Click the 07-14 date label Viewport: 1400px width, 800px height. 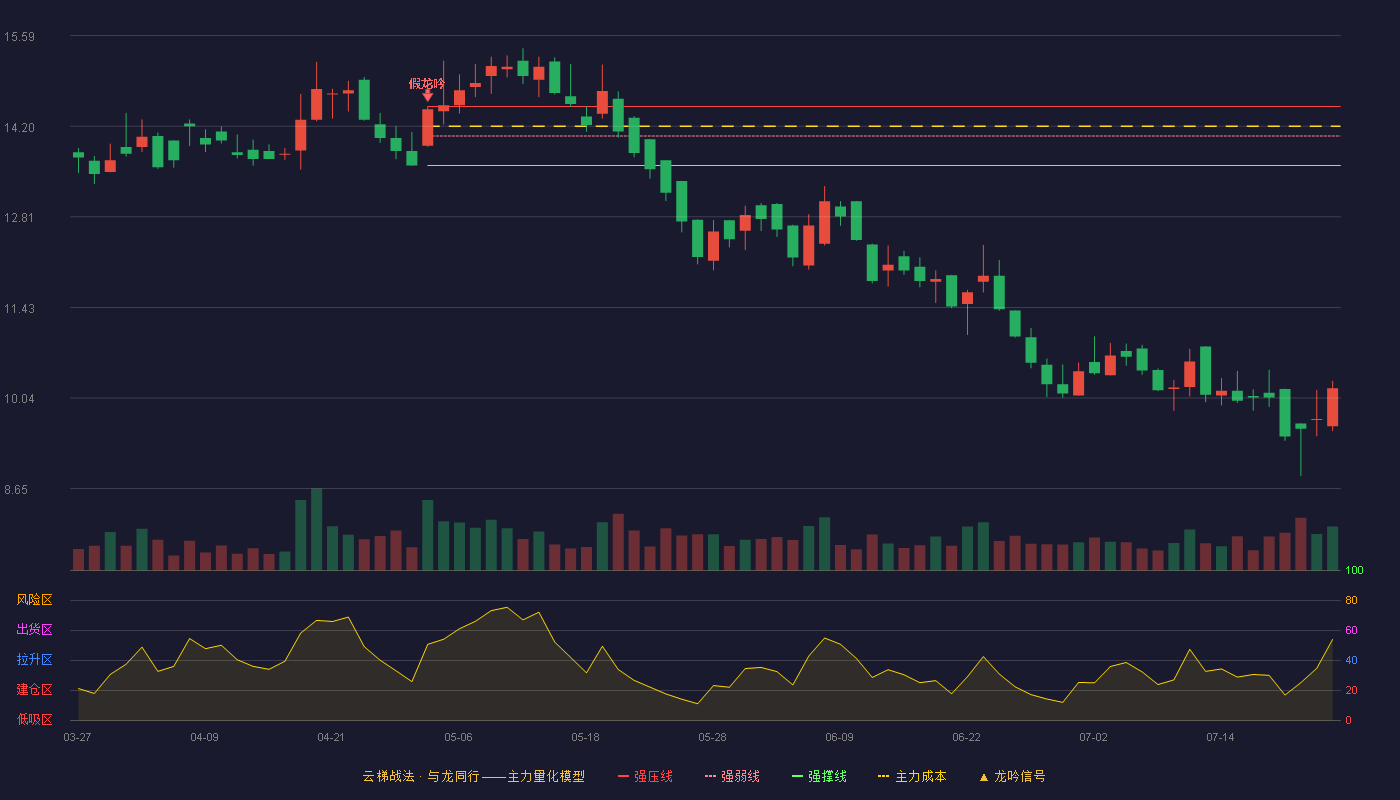(1220, 737)
